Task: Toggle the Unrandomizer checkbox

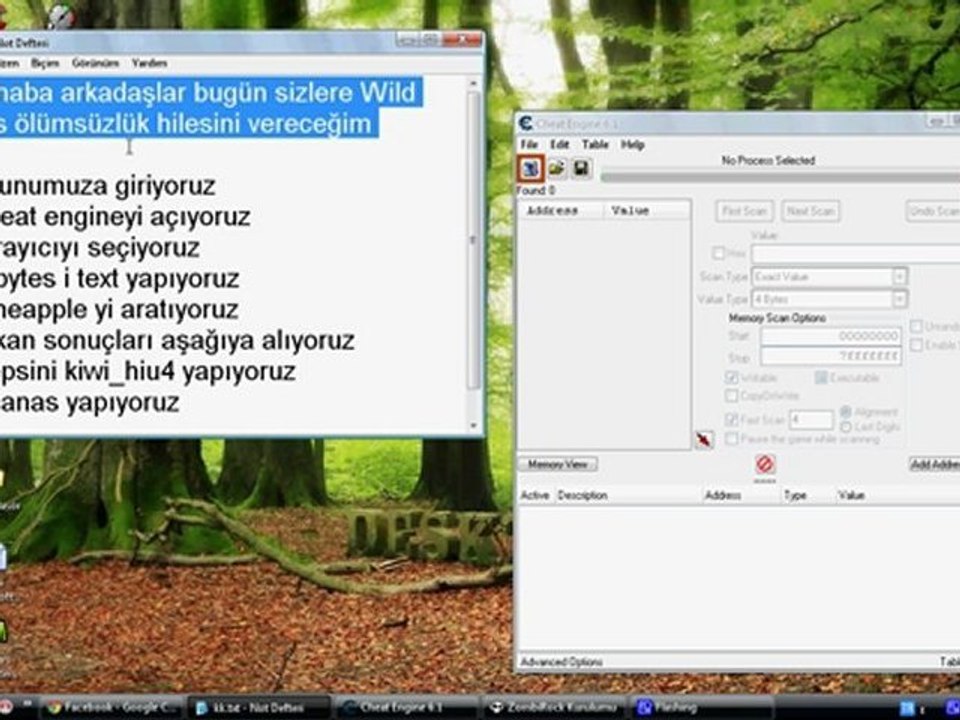Action: 916,326
